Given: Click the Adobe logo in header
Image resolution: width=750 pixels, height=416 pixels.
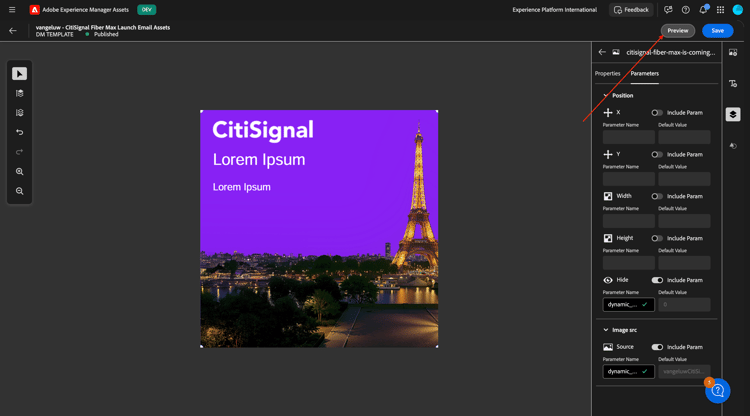Looking at the screenshot, I should pyautogui.click(x=34, y=10).
